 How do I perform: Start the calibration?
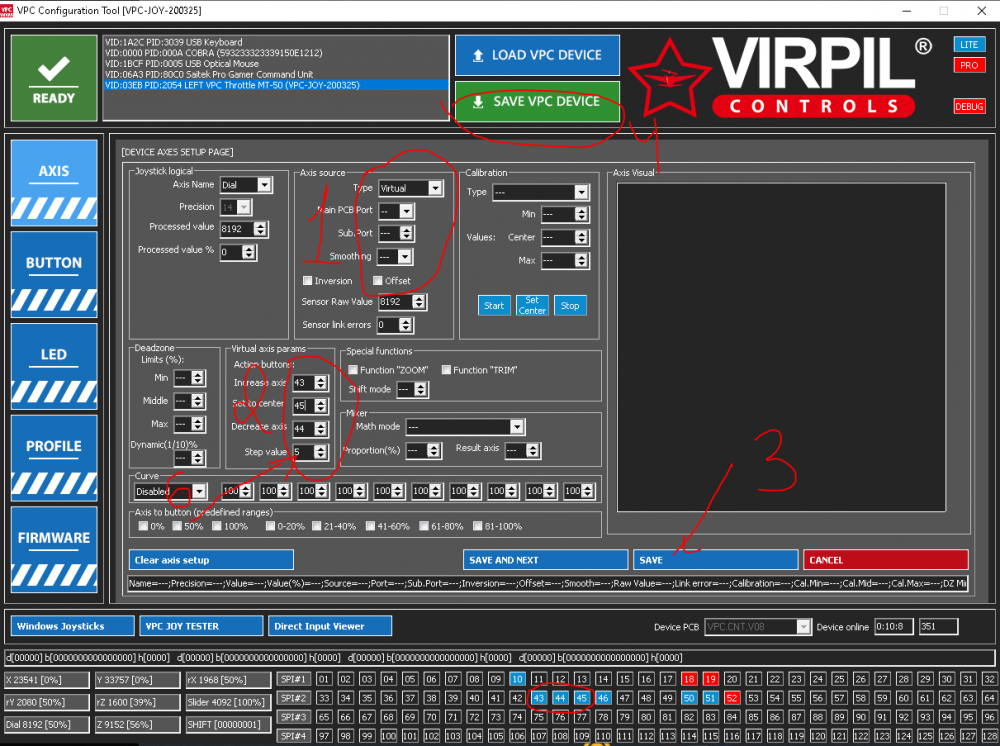tap(494, 305)
